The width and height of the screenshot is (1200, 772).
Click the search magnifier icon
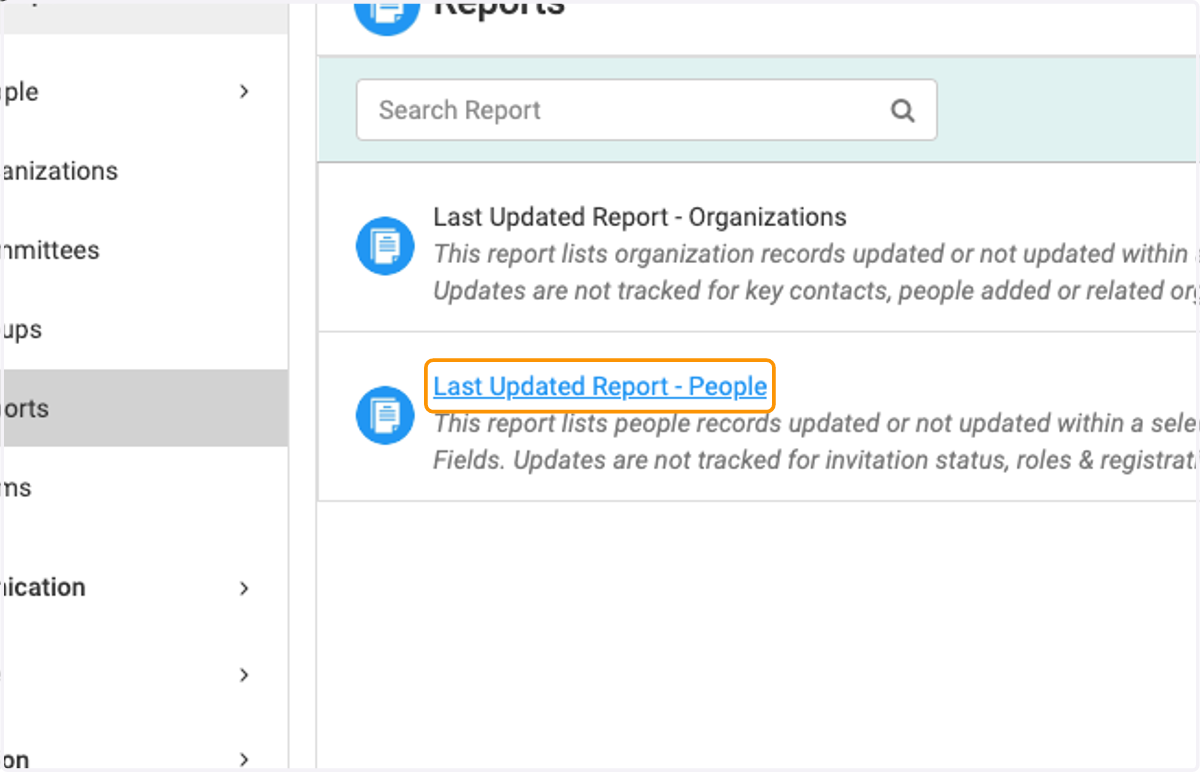pos(903,111)
